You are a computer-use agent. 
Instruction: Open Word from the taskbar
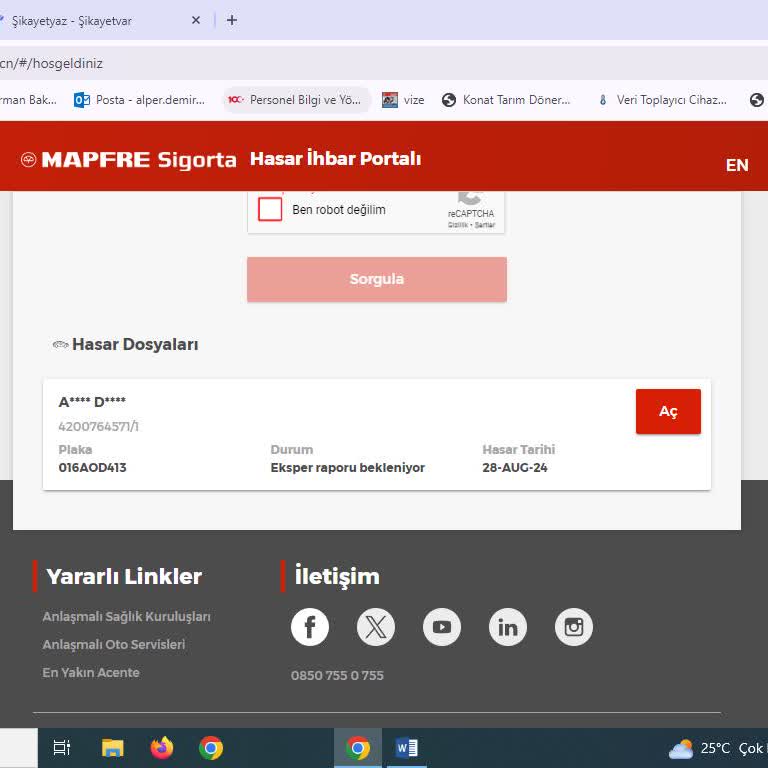pyautogui.click(x=407, y=748)
